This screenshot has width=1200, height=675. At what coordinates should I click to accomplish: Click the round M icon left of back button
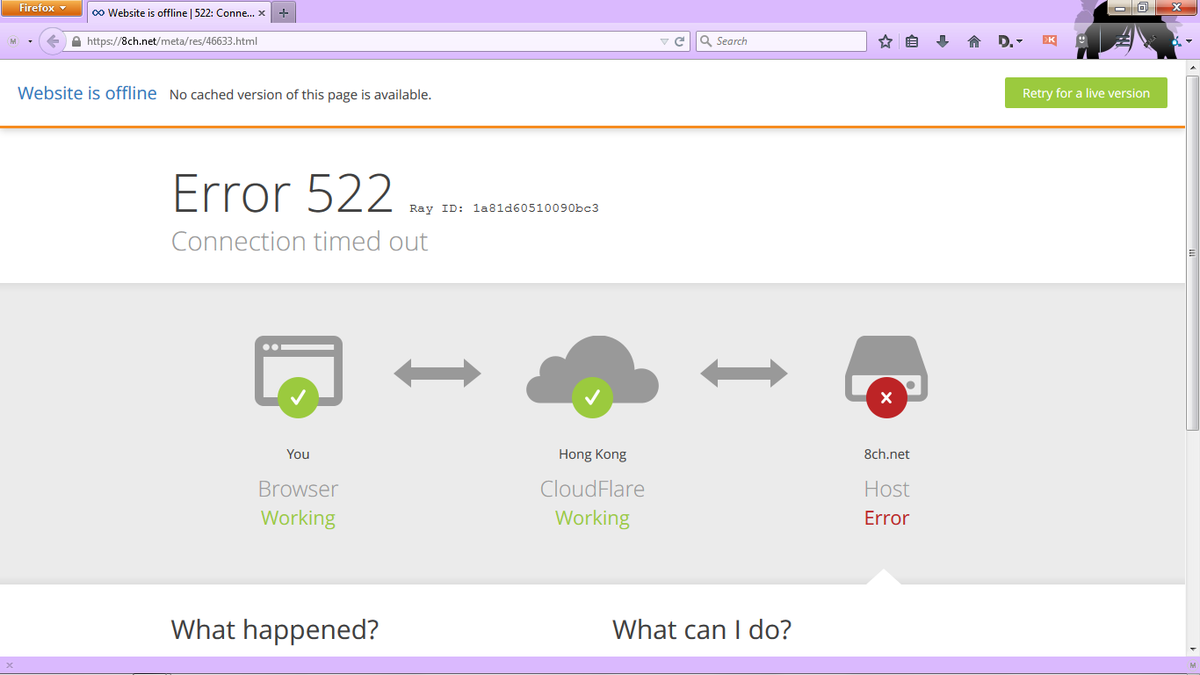point(12,41)
